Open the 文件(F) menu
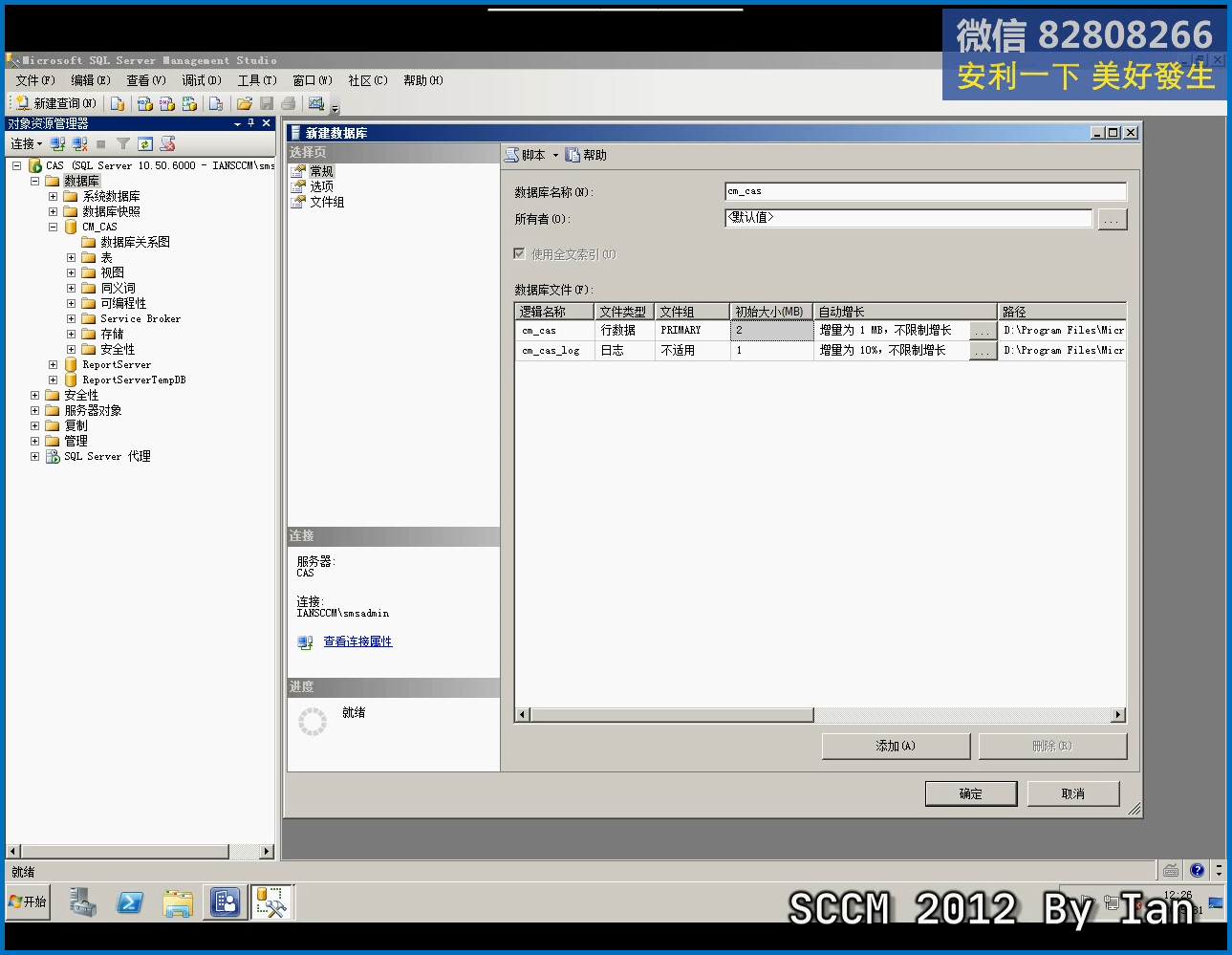 pyautogui.click(x=35, y=80)
